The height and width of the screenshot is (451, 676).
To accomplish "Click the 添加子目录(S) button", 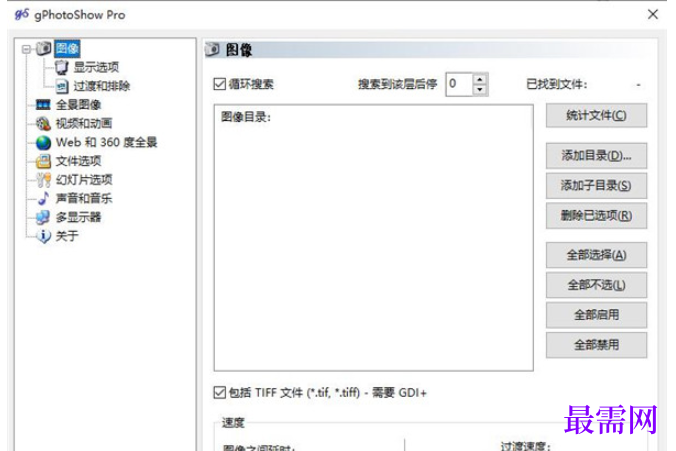I will (596, 186).
